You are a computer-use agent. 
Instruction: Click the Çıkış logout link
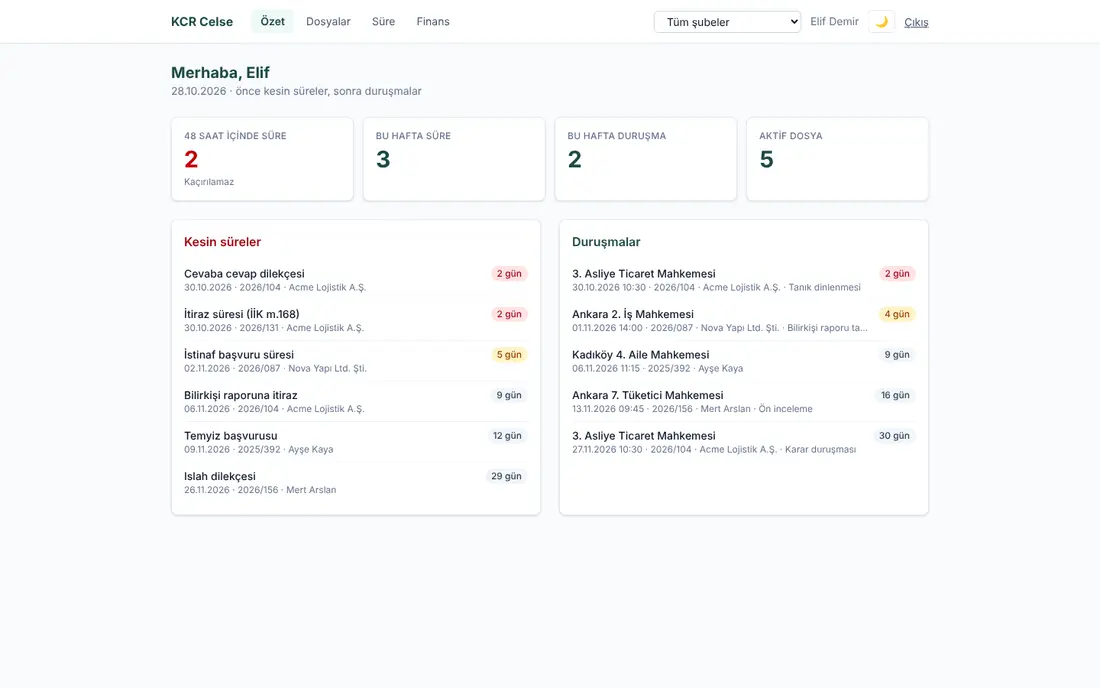coord(915,22)
